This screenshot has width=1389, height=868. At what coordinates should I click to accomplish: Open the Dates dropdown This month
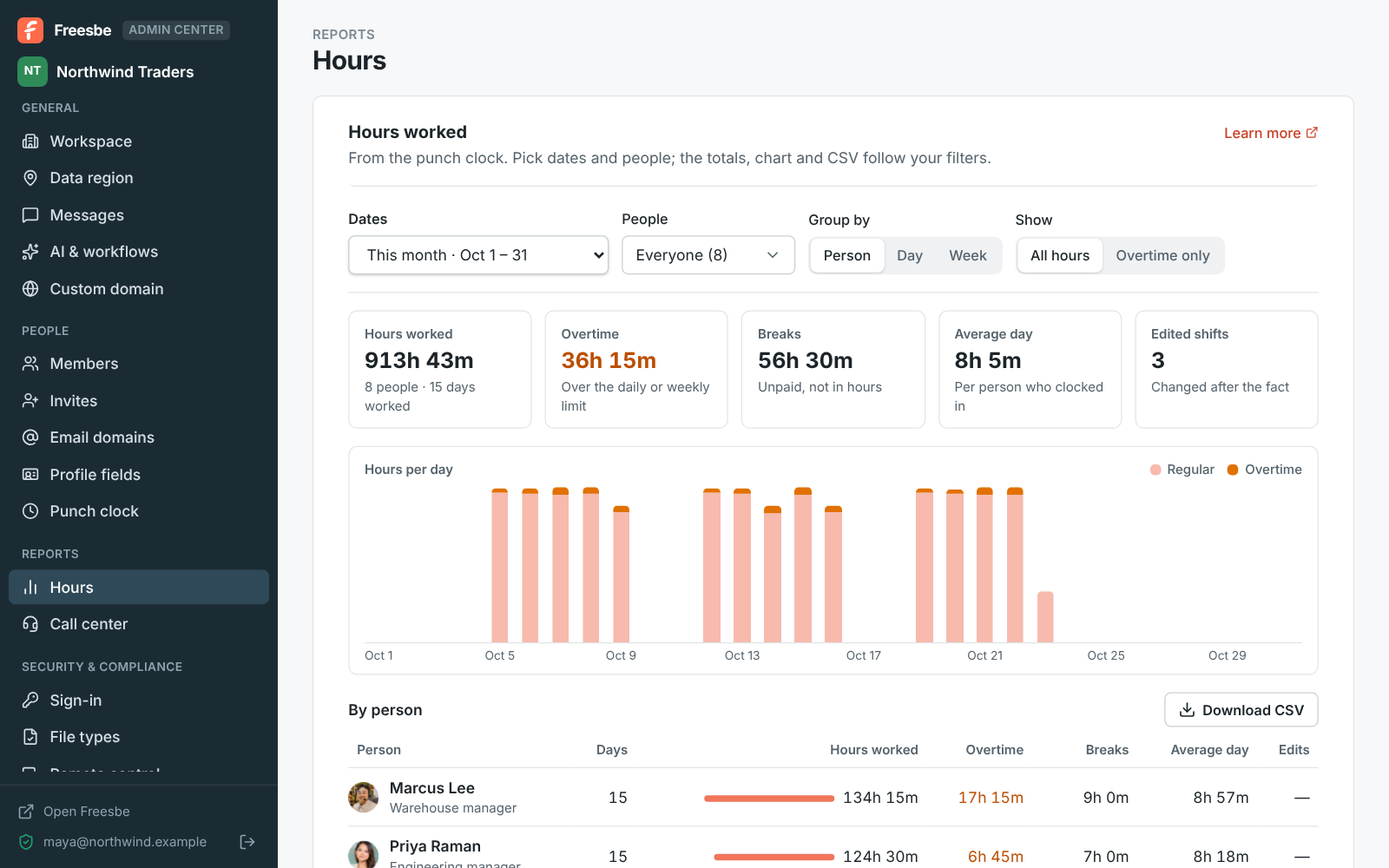point(478,255)
